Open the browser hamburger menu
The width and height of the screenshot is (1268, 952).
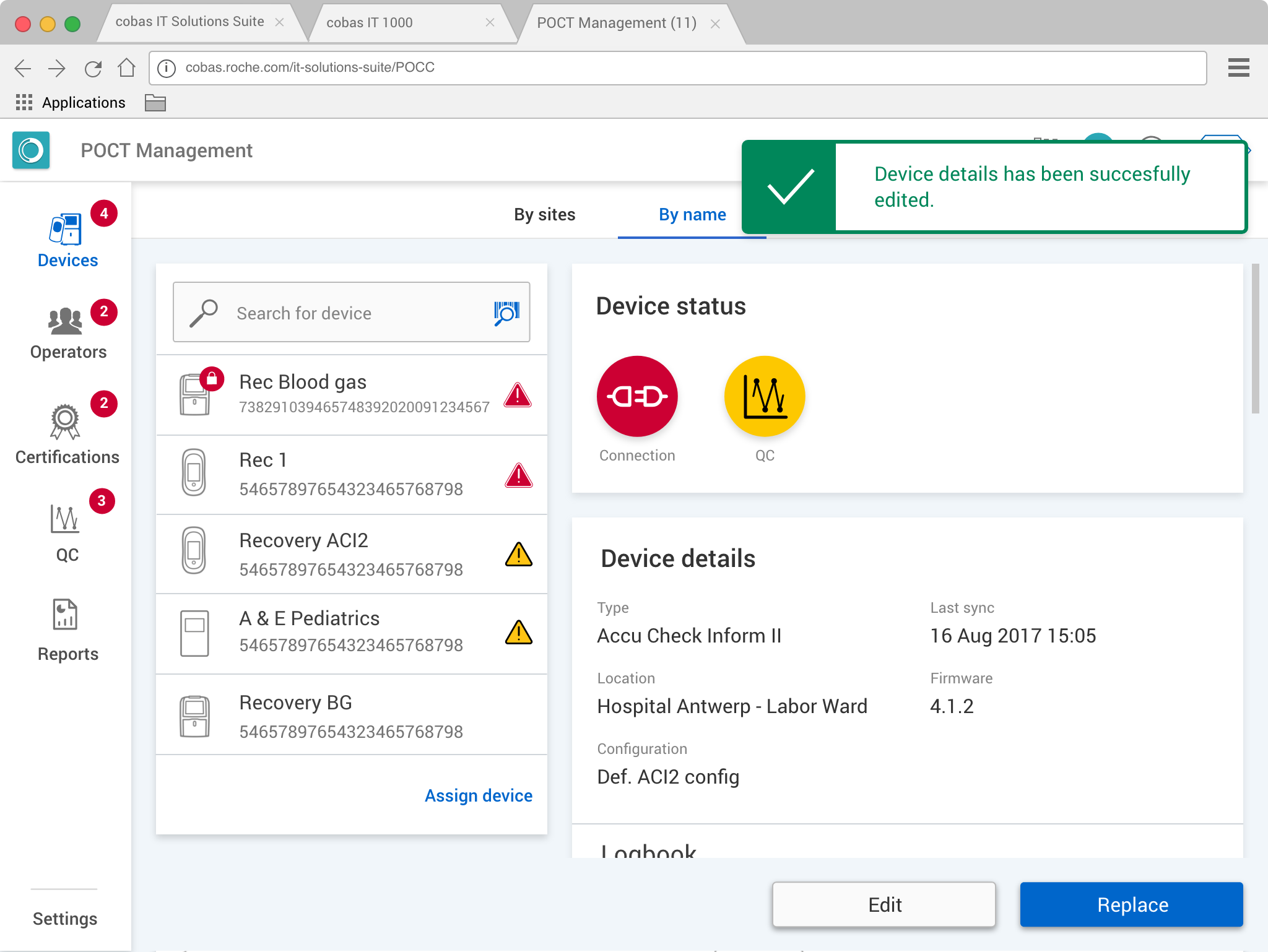[1238, 67]
